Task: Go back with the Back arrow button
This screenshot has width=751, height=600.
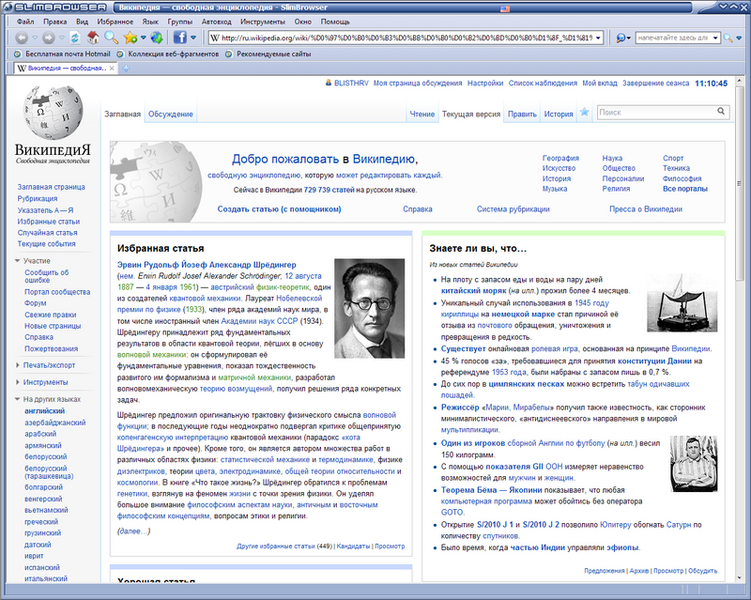Action: (21, 37)
